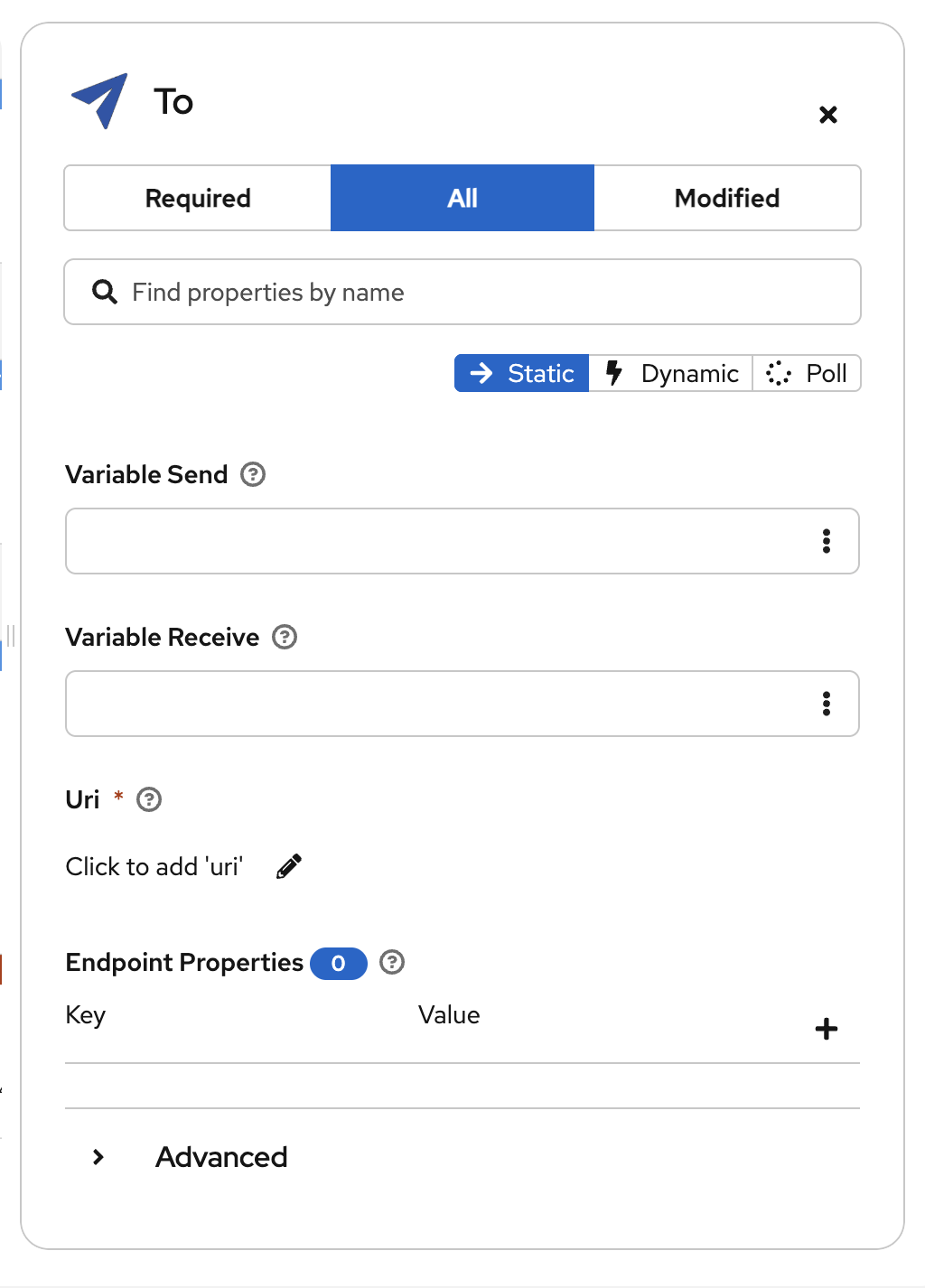Switch to Dynamic mode

pyautogui.click(x=670, y=373)
